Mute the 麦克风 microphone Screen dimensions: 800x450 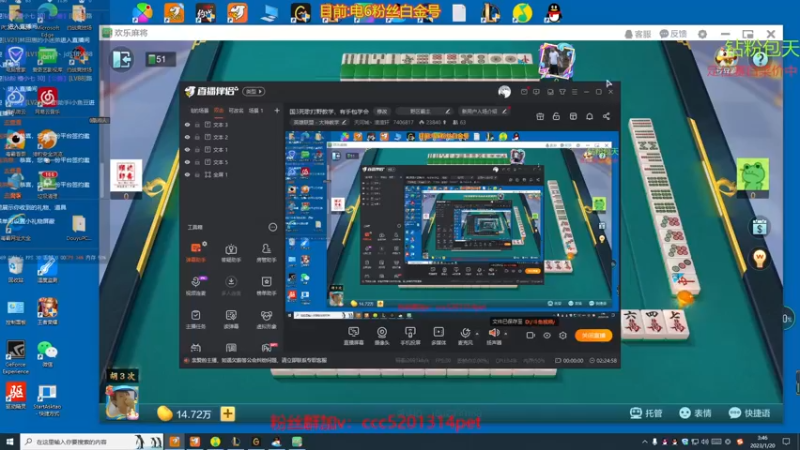pos(465,336)
